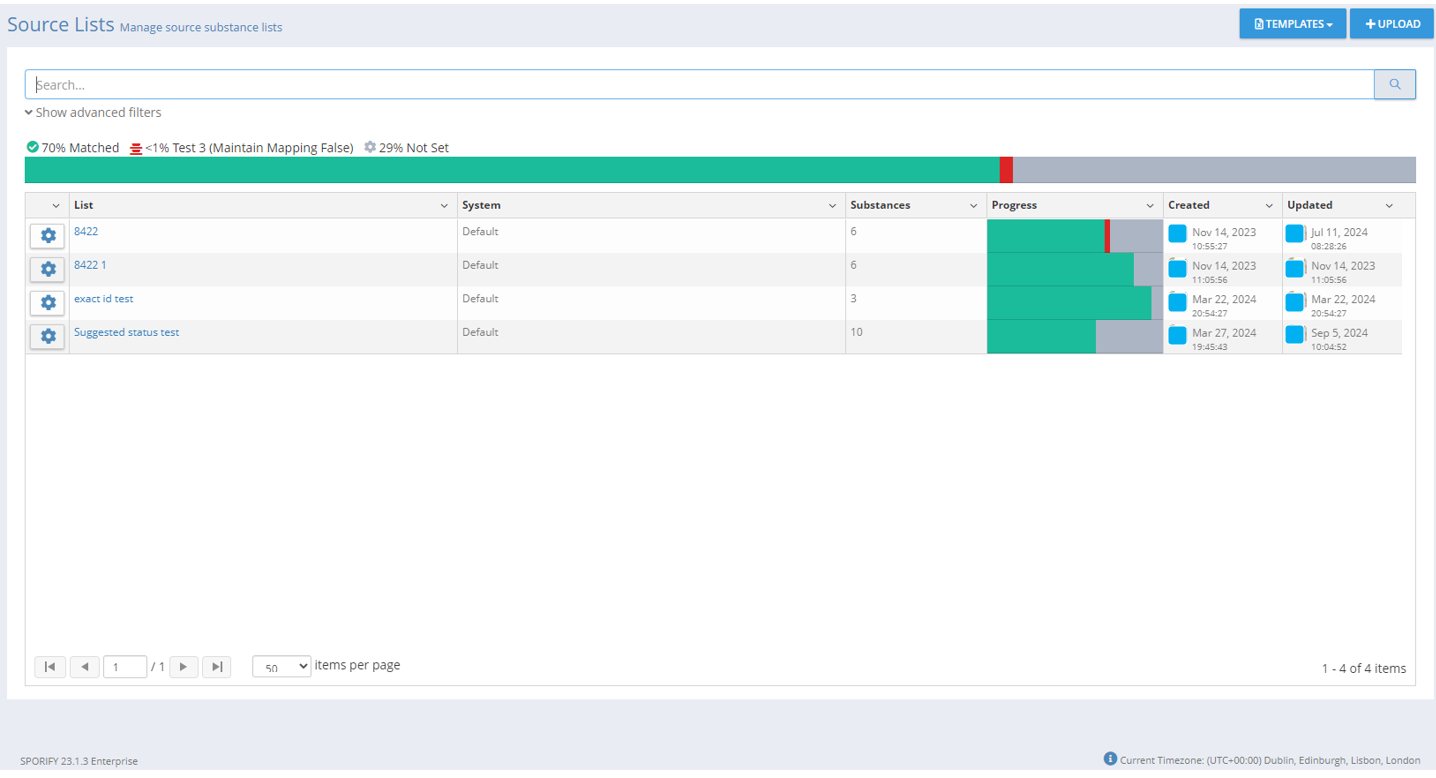
Task: Expand Show advanced filters
Action: pos(93,113)
